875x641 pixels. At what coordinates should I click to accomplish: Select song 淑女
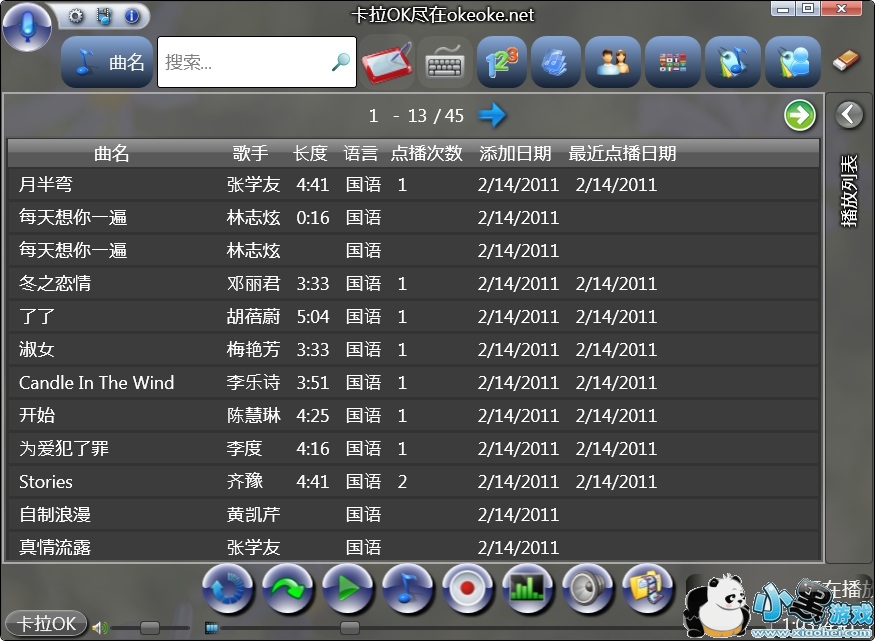(414, 349)
